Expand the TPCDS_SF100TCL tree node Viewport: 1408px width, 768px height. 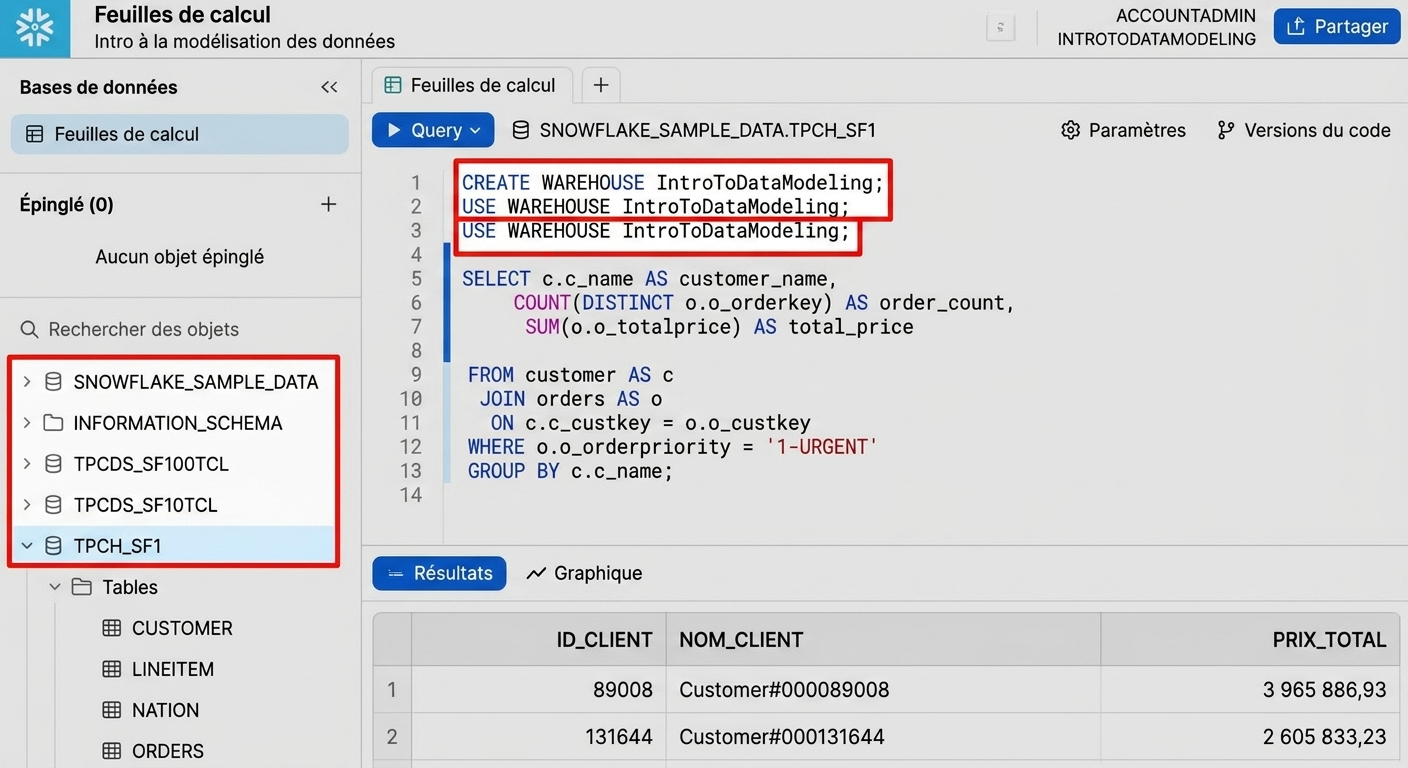(x=27, y=464)
